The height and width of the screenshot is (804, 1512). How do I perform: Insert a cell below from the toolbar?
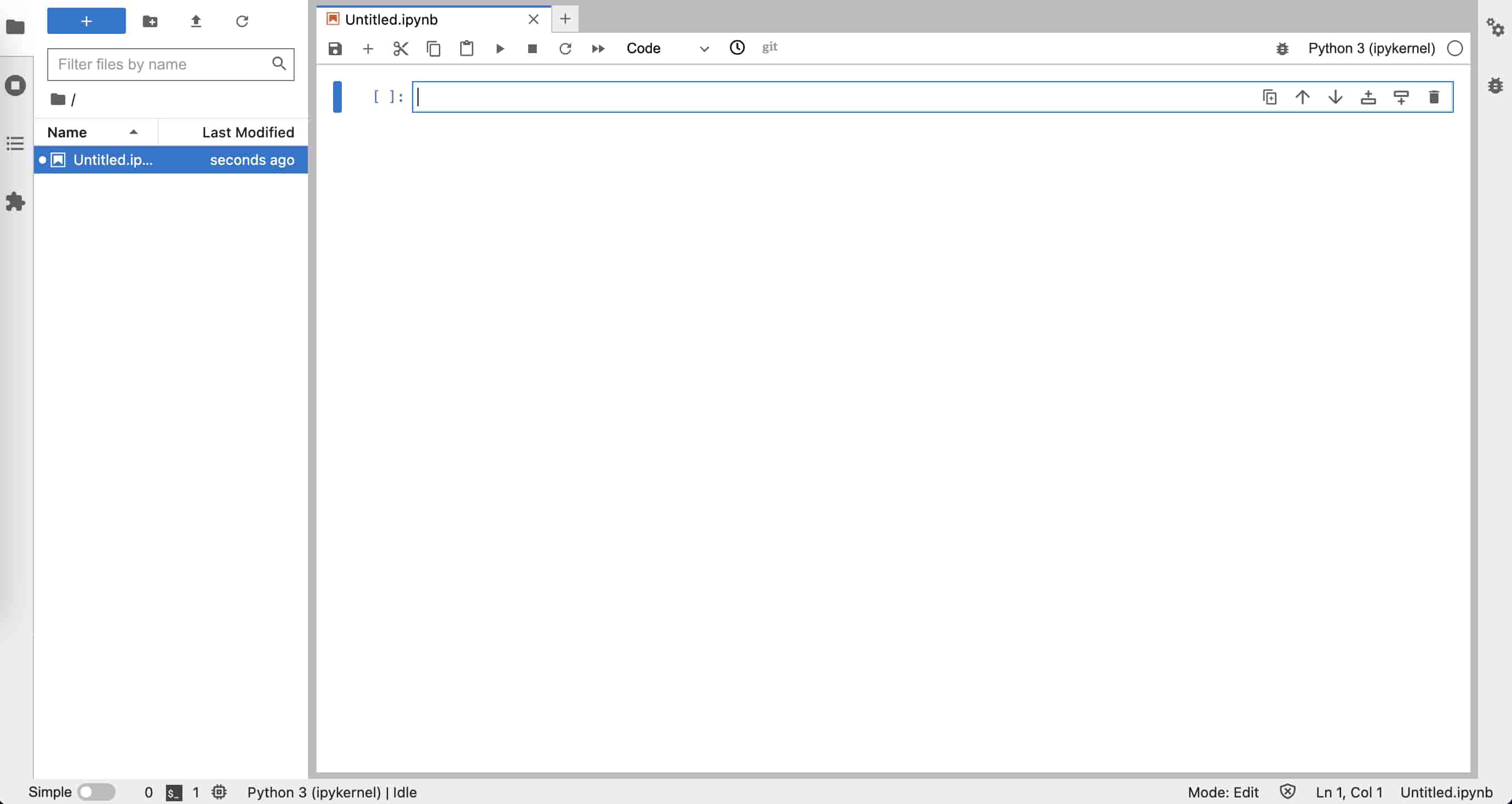[x=368, y=48]
